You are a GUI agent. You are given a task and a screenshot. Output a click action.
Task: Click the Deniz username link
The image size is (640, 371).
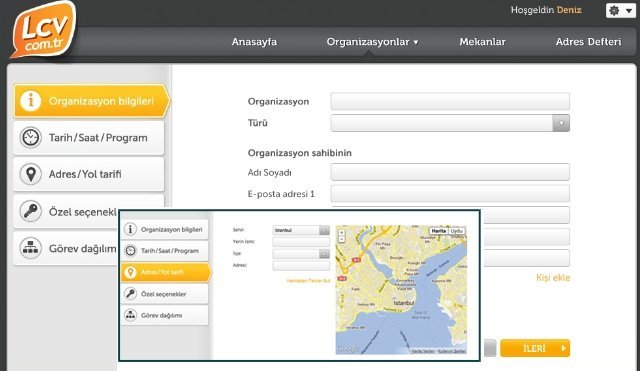[x=569, y=10]
